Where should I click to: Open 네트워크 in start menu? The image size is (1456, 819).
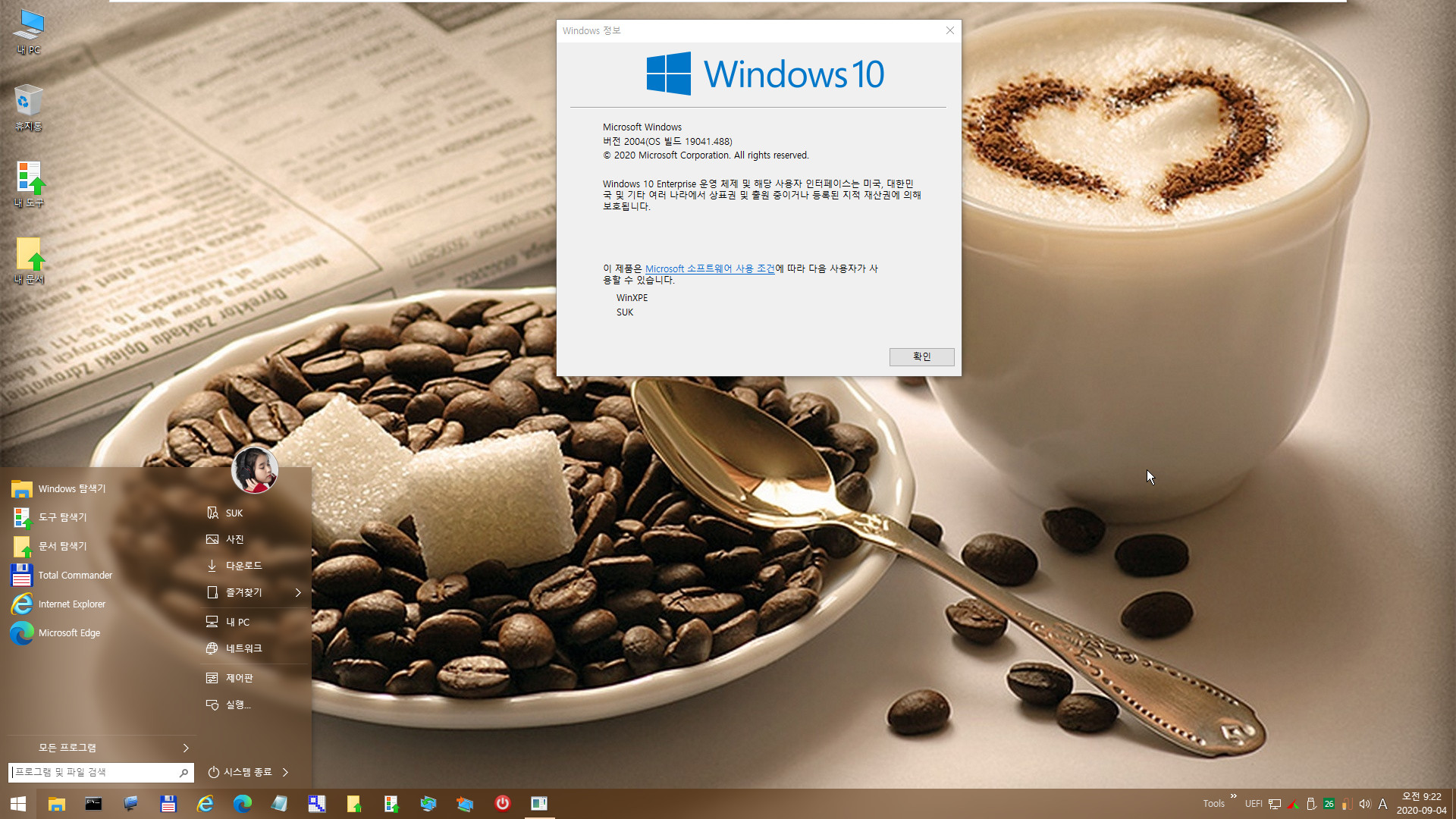pyautogui.click(x=254, y=648)
